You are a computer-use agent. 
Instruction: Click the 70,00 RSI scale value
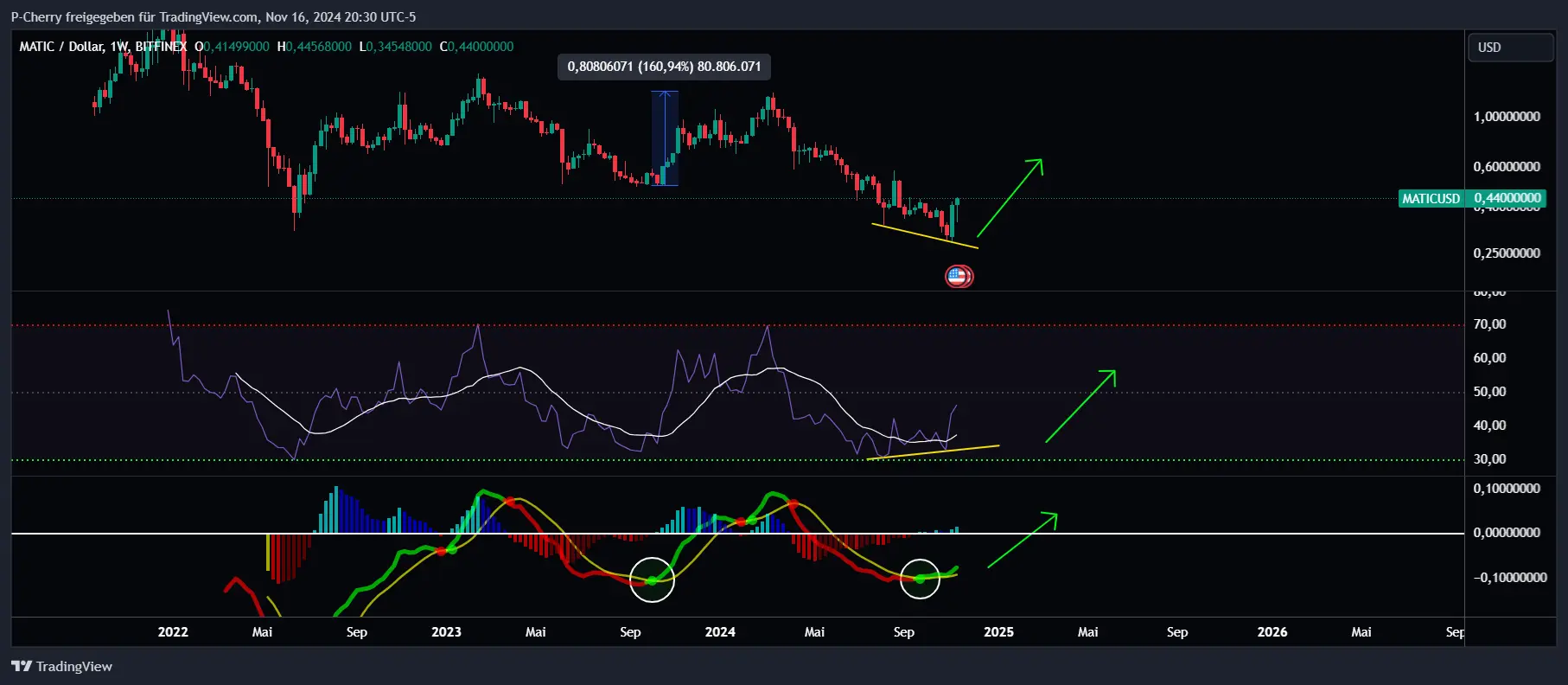[1489, 324]
